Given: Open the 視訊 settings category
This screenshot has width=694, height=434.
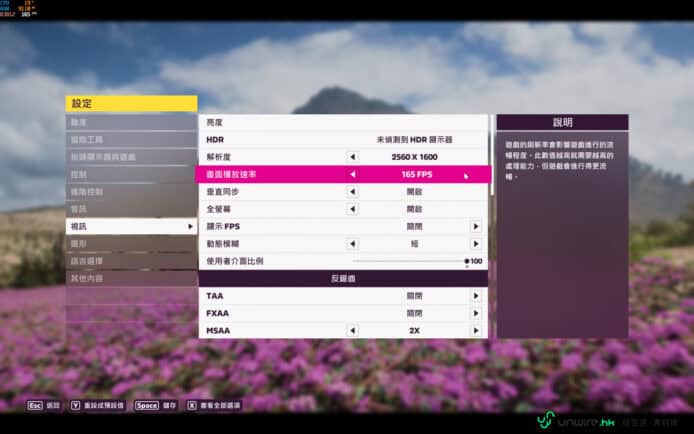Looking at the screenshot, I should point(131,227).
